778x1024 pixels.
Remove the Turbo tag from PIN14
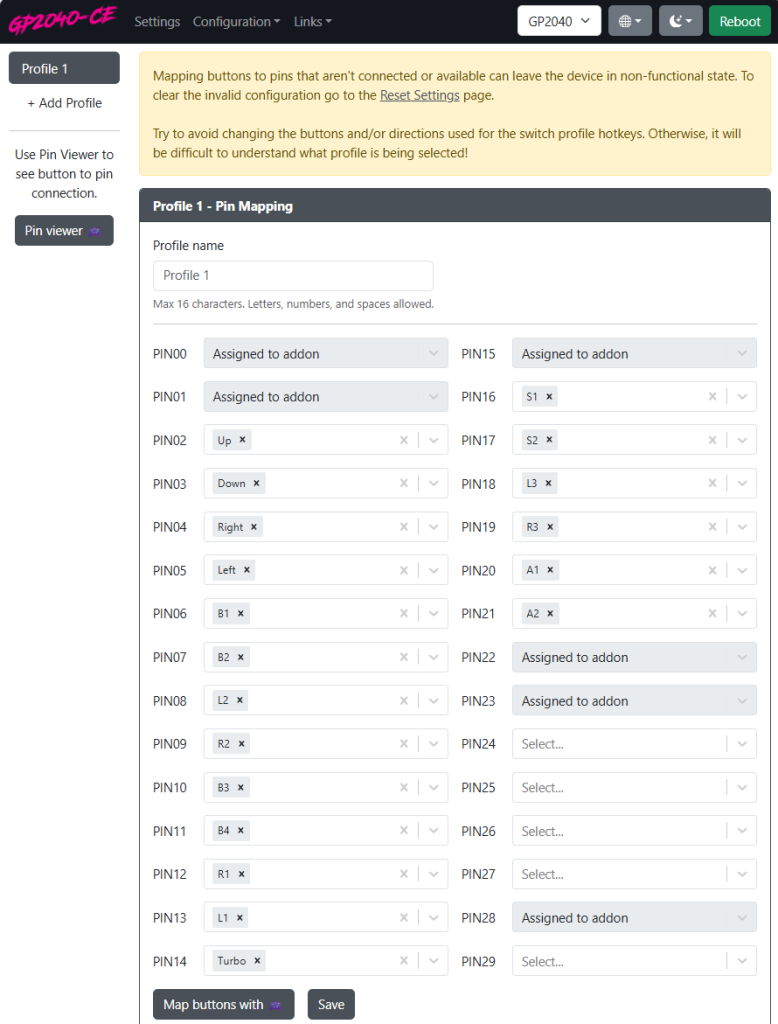[x=257, y=961]
